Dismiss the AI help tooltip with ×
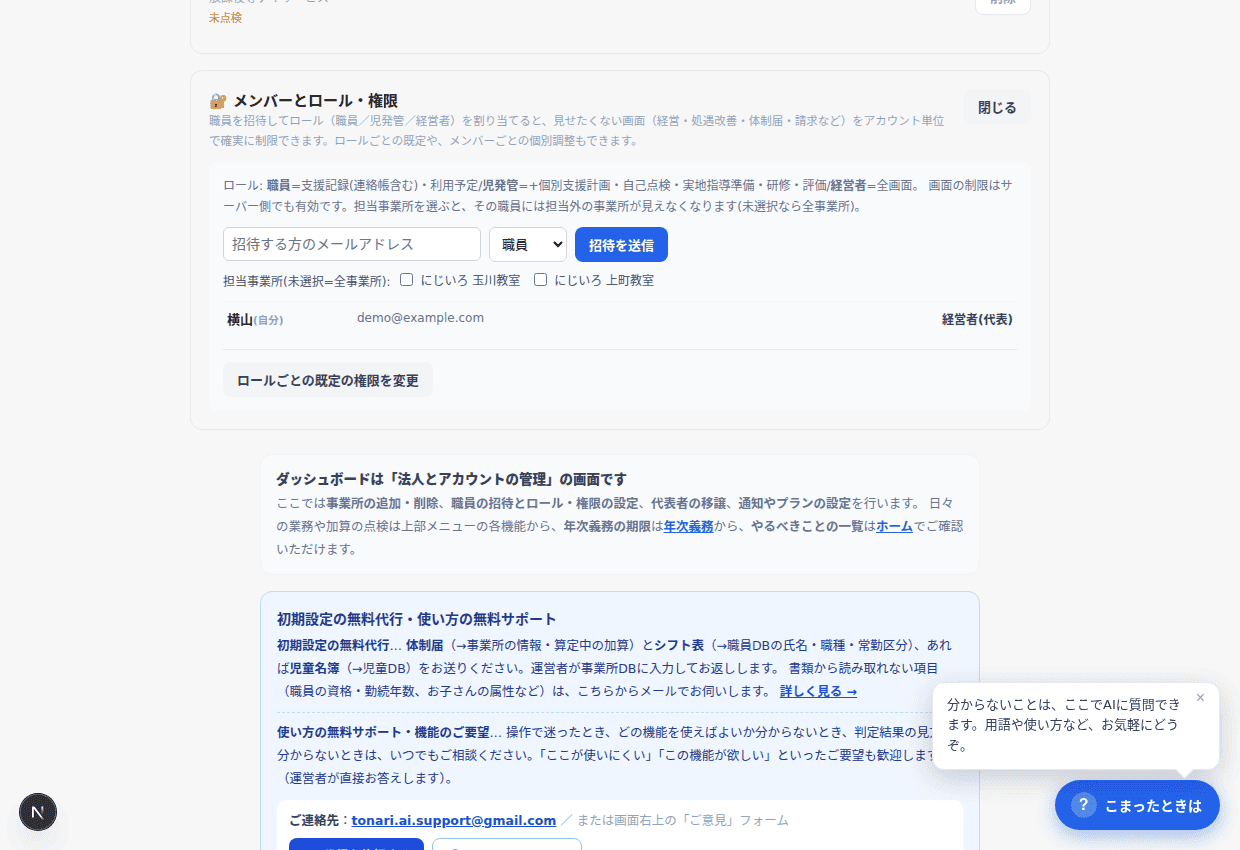Image resolution: width=1240 pixels, height=850 pixels. [1200, 698]
